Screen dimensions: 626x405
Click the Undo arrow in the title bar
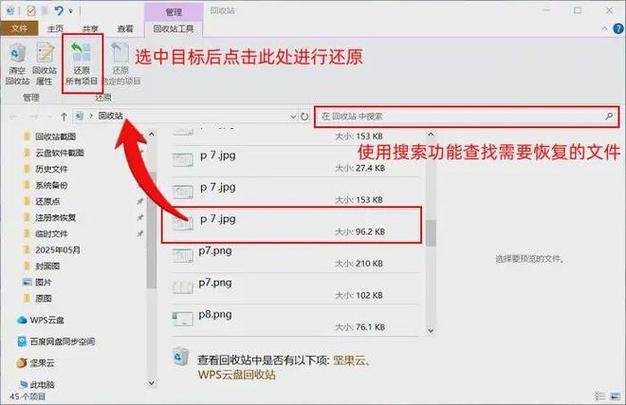click(58, 11)
